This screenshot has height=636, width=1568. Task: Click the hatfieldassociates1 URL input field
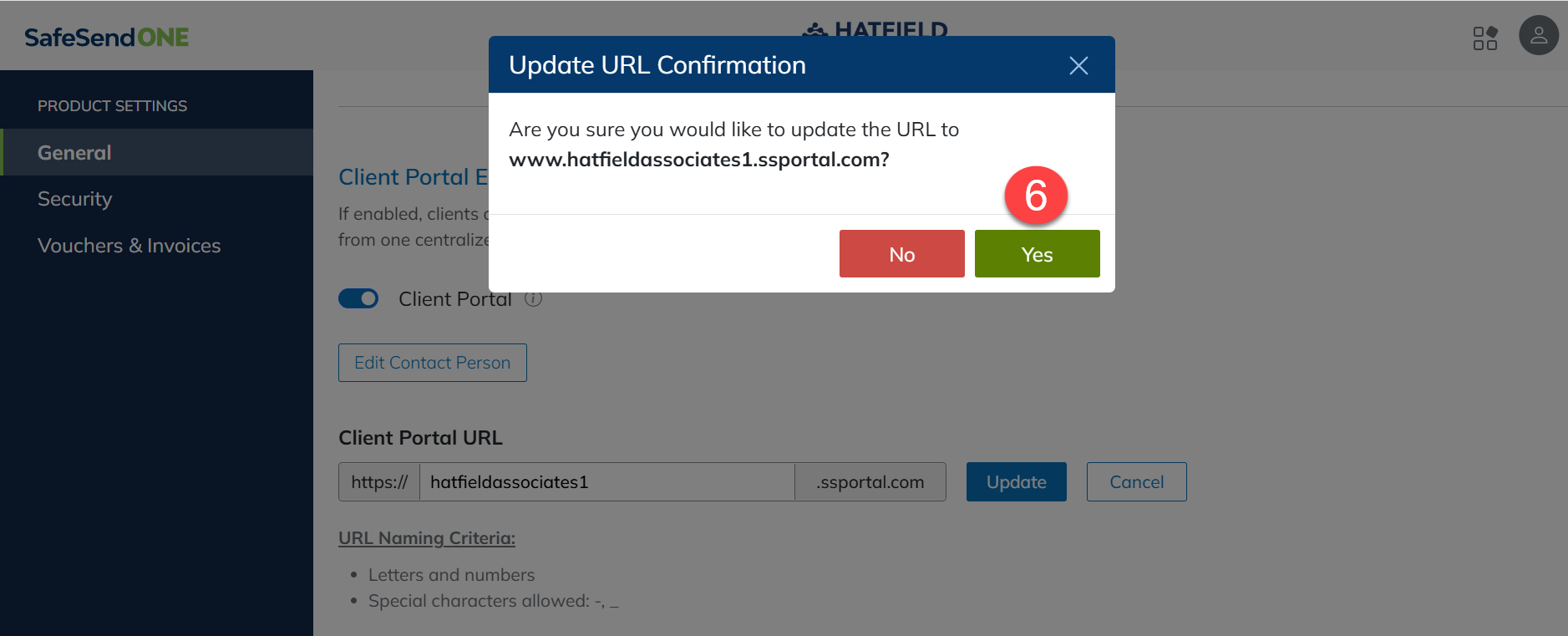click(607, 482)
